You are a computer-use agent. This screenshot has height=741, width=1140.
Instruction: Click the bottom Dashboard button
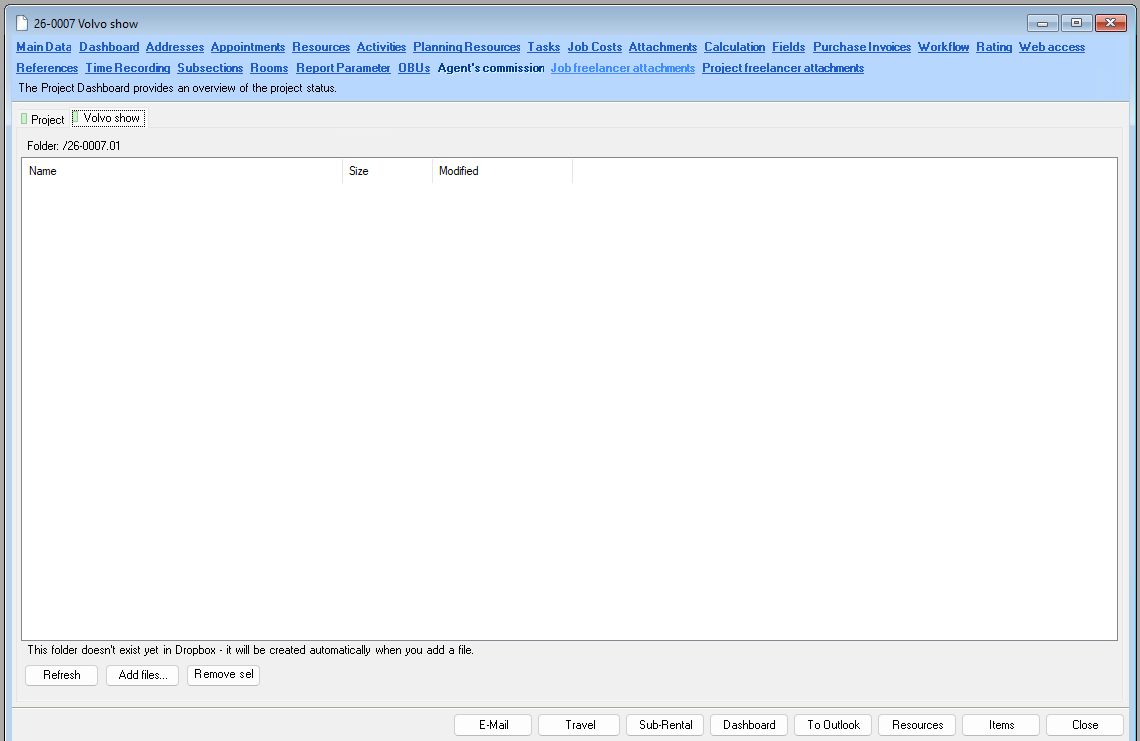point(749,725)
